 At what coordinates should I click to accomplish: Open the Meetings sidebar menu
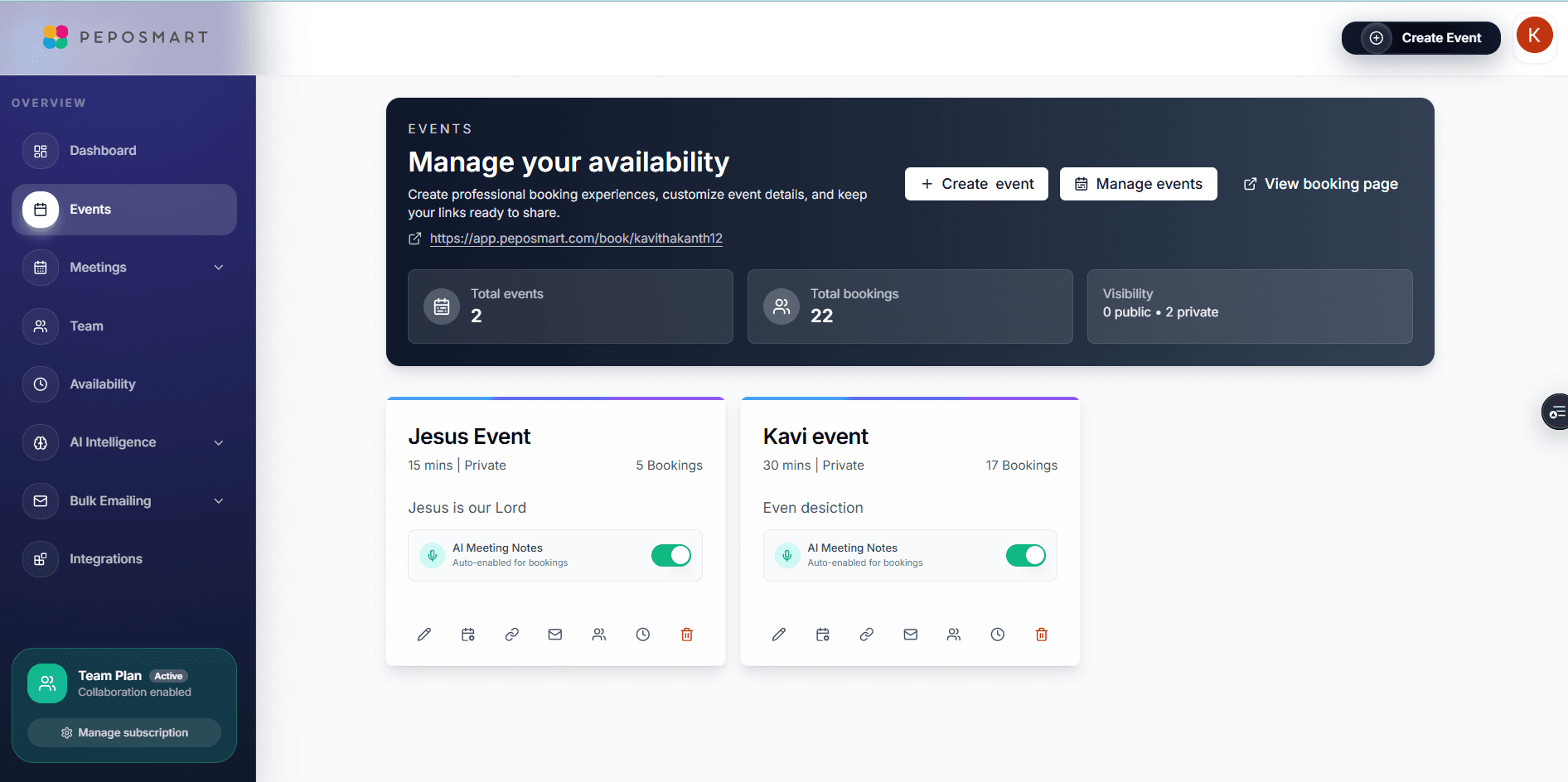124,268
